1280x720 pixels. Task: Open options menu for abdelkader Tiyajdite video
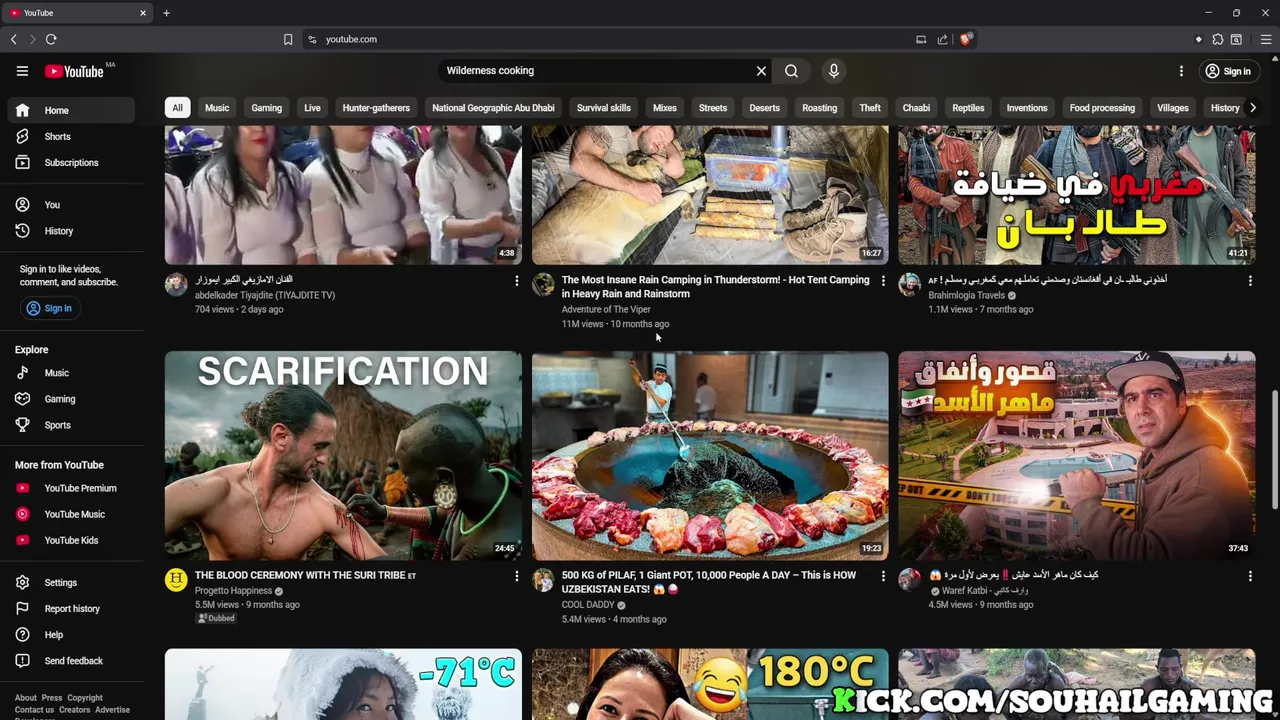(x=517, y=281)
